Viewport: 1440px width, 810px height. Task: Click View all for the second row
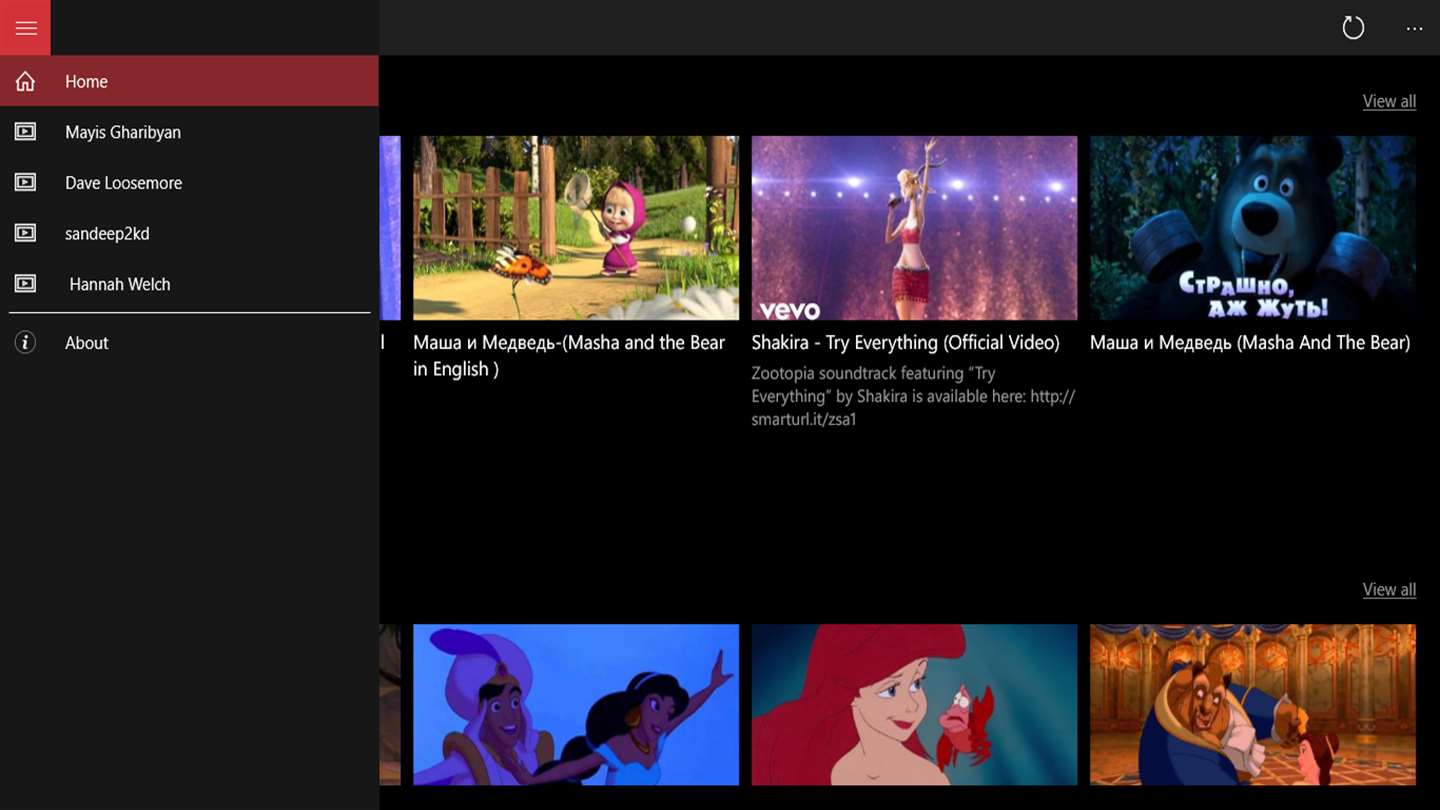[x=1389, y=589]
